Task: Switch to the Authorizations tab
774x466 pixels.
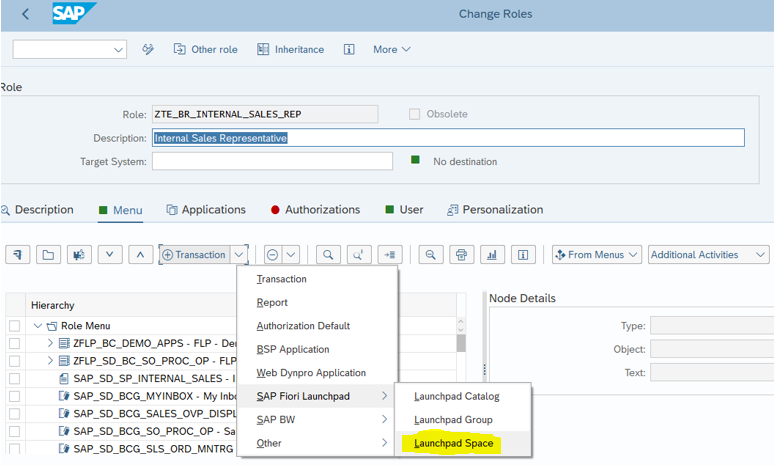Action: pos(315,210)
